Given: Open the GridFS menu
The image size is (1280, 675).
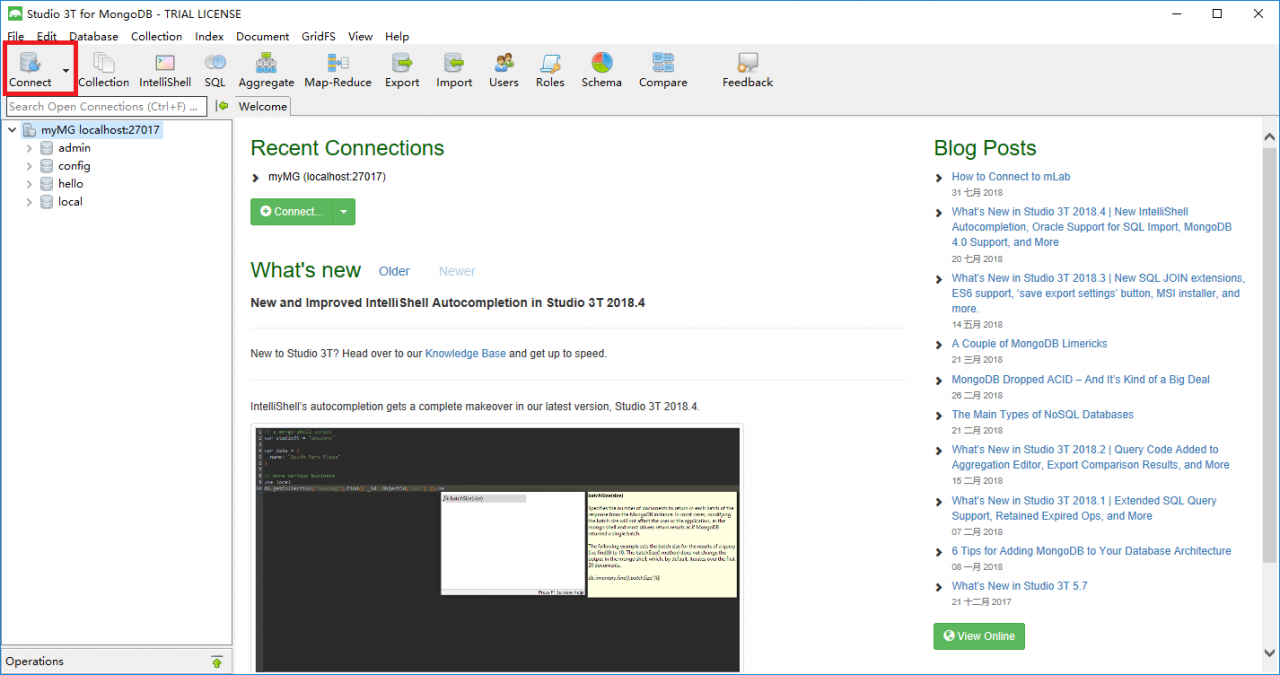Looking at the screenshot, I should point(318,36).
